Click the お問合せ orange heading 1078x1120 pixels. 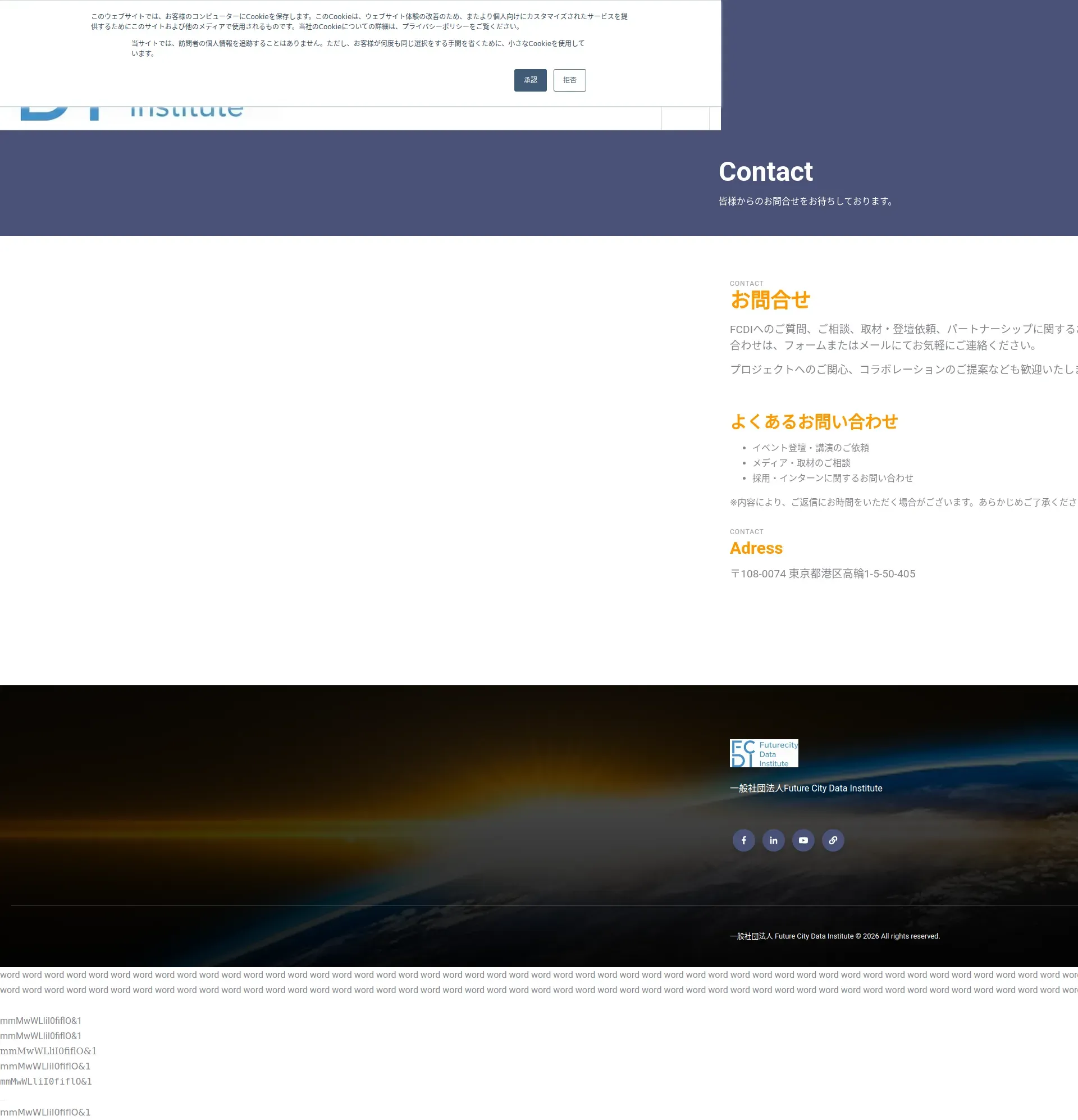770,300
